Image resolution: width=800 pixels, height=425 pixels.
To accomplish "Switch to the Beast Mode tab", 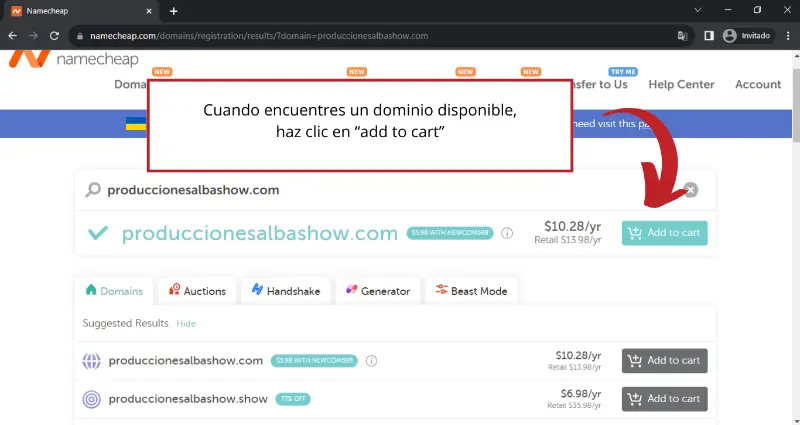I will 471,291.
